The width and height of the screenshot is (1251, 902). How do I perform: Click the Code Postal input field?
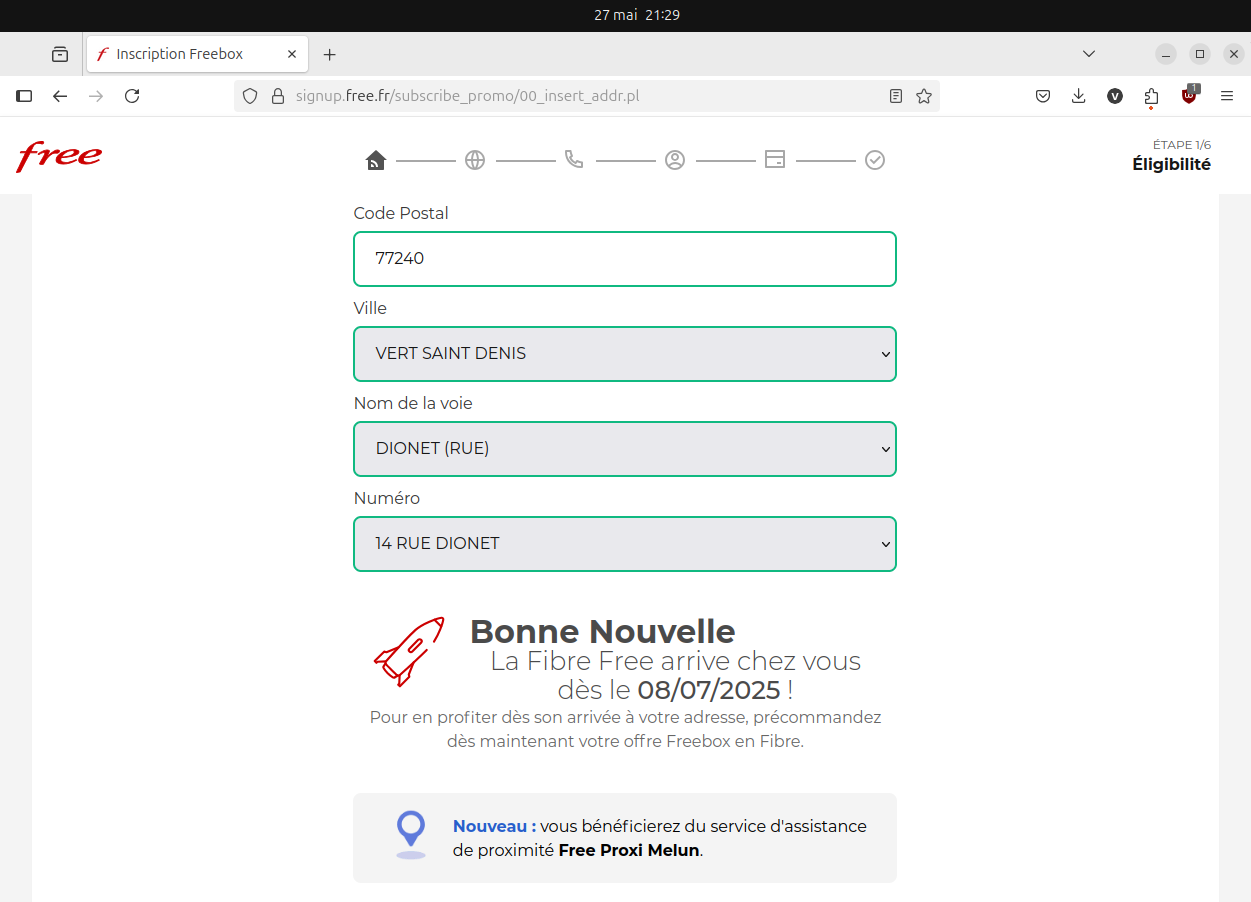[x=625, y=259]
